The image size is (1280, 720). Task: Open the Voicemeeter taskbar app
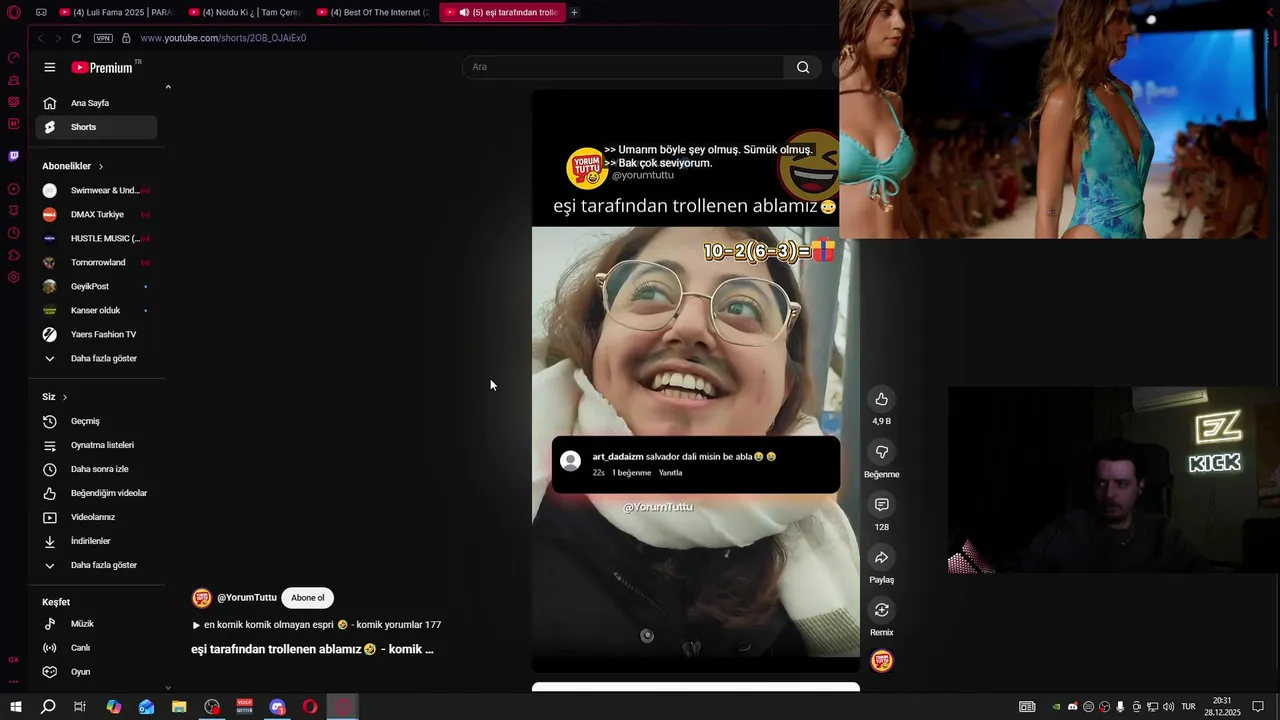pos(244,707)
